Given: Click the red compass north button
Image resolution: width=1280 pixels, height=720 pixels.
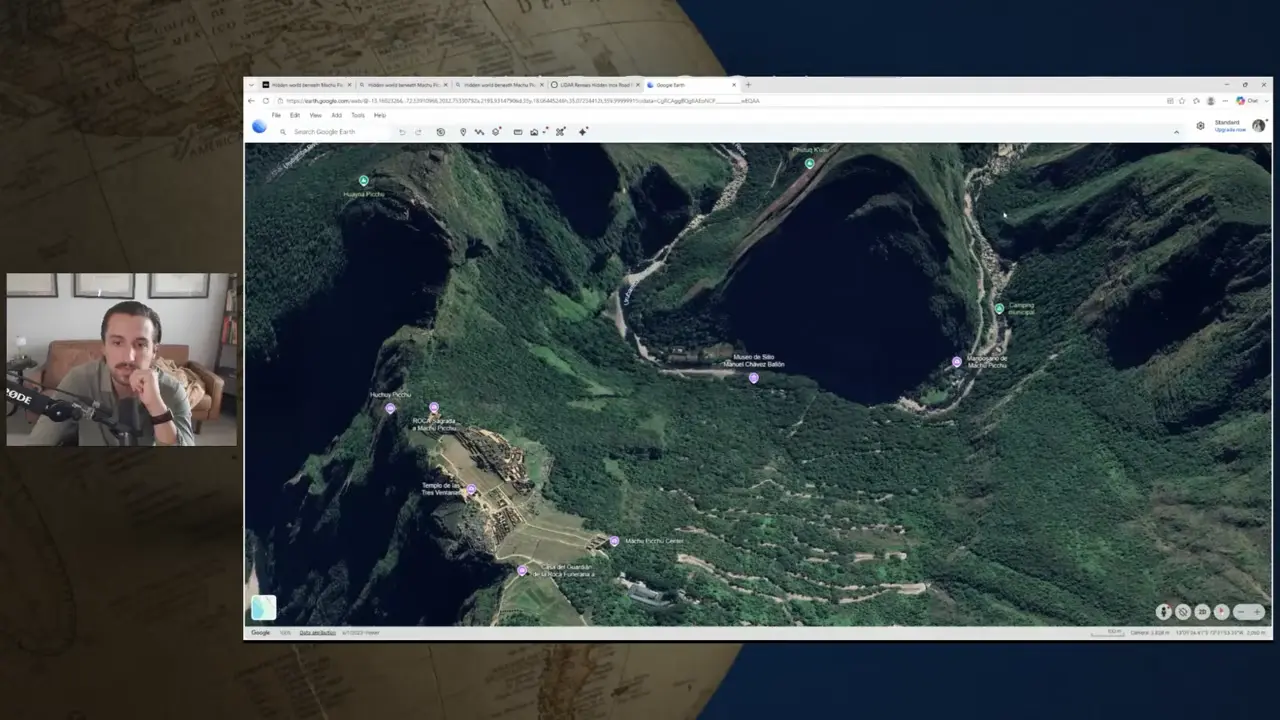Looking at the screenshot, I should [x=1221, y=612].
